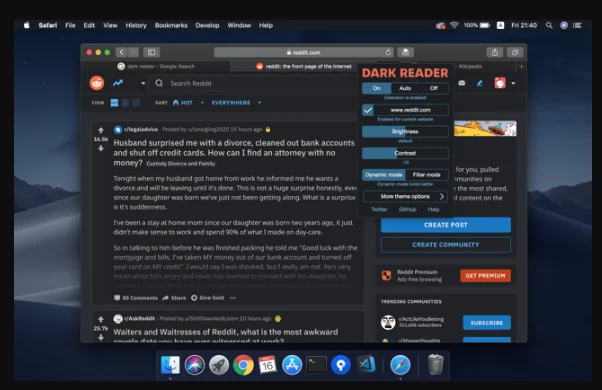Open Dark Reader's GitHub link
The height and width of the screenshot is (390, 602).
(407, 209)
